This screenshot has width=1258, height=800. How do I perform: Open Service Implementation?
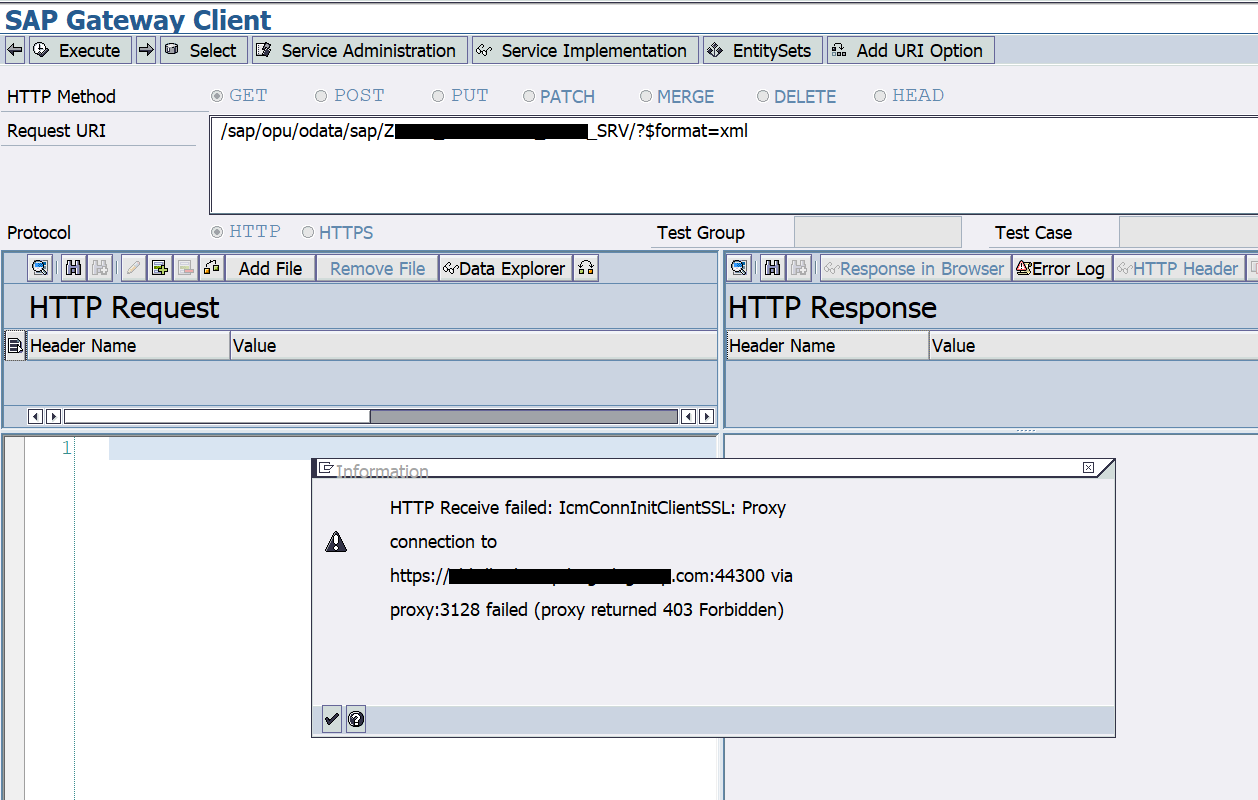pos(585,50)
